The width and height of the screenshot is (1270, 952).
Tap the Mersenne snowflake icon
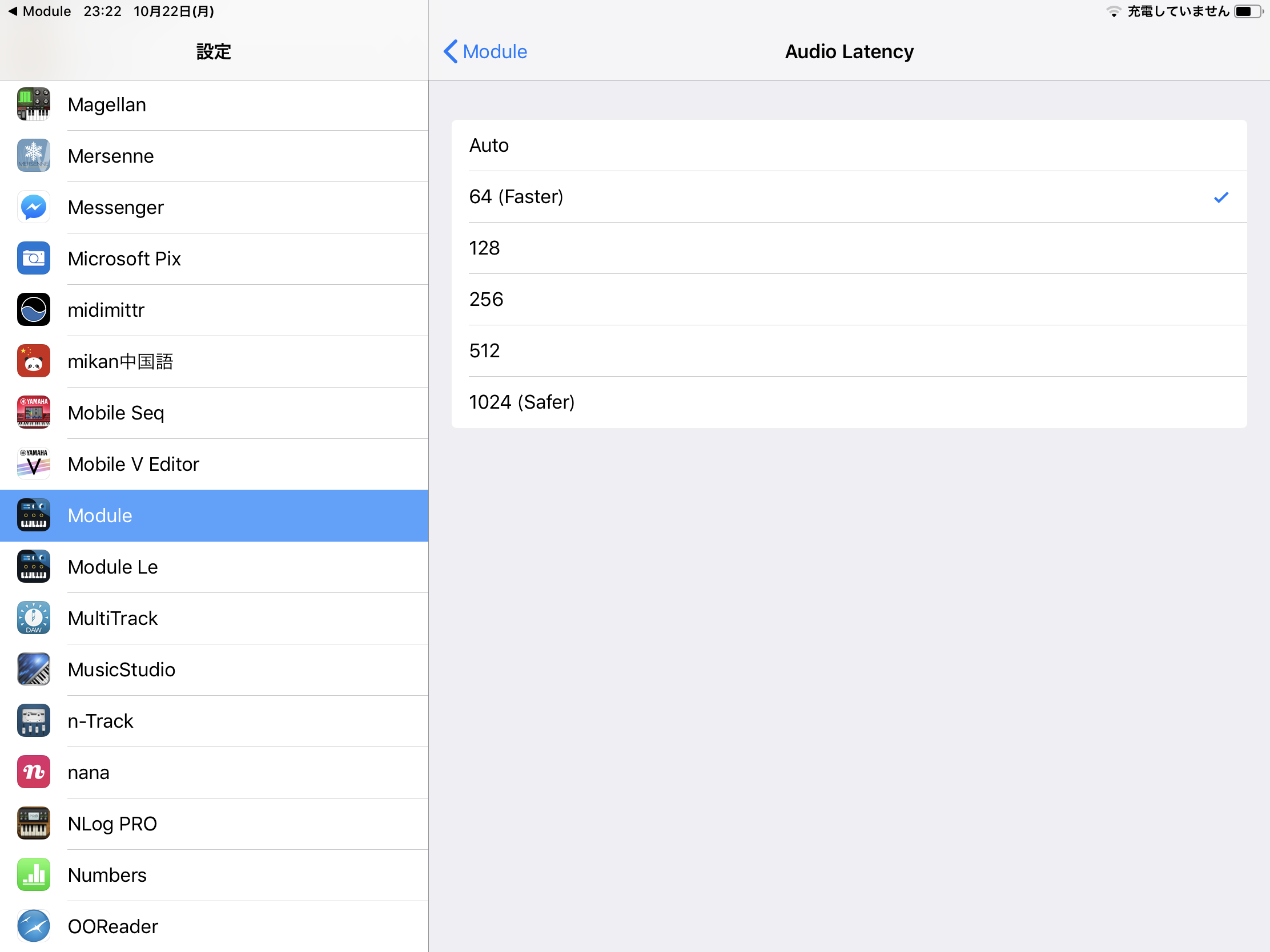coord(33,155)
